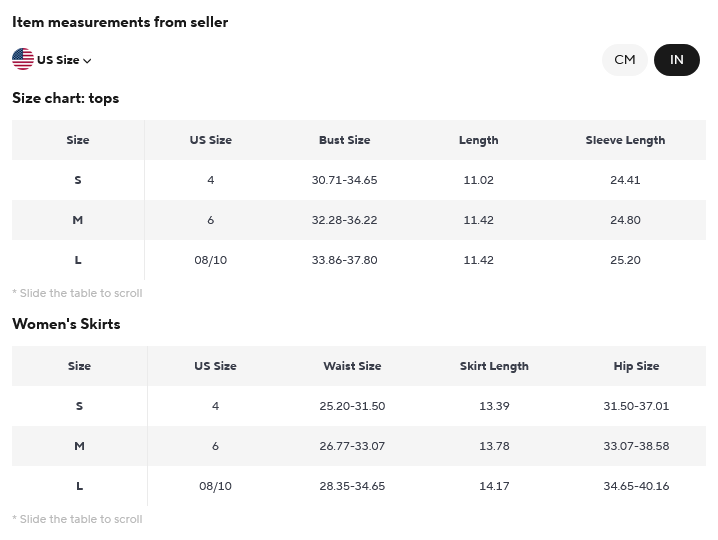
Task: Click the Bust Size column header
Action: click(x=344, y=140)
